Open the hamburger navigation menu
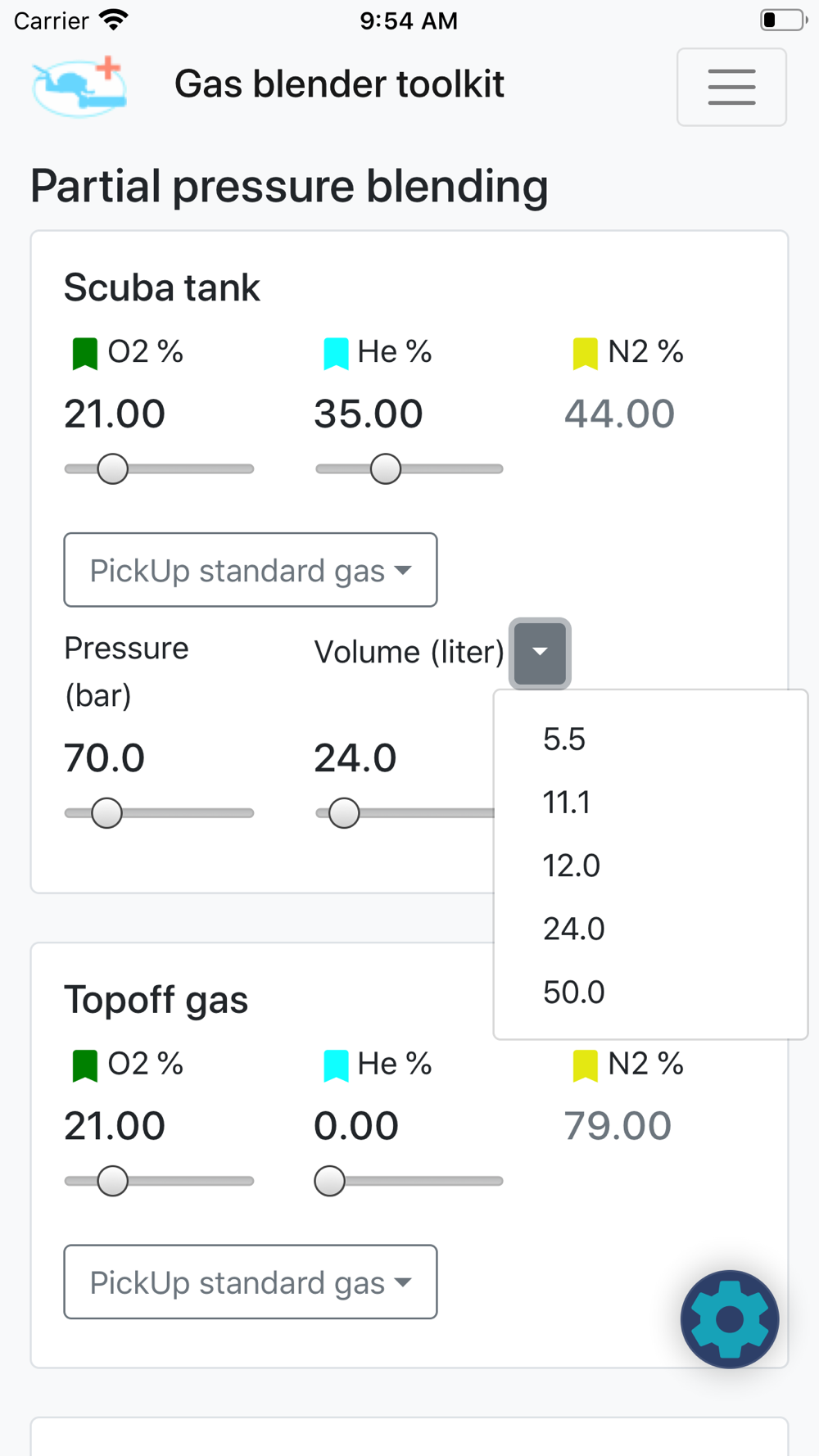The width and height of the screenshot is (819, 1456). tap(731, 87)
